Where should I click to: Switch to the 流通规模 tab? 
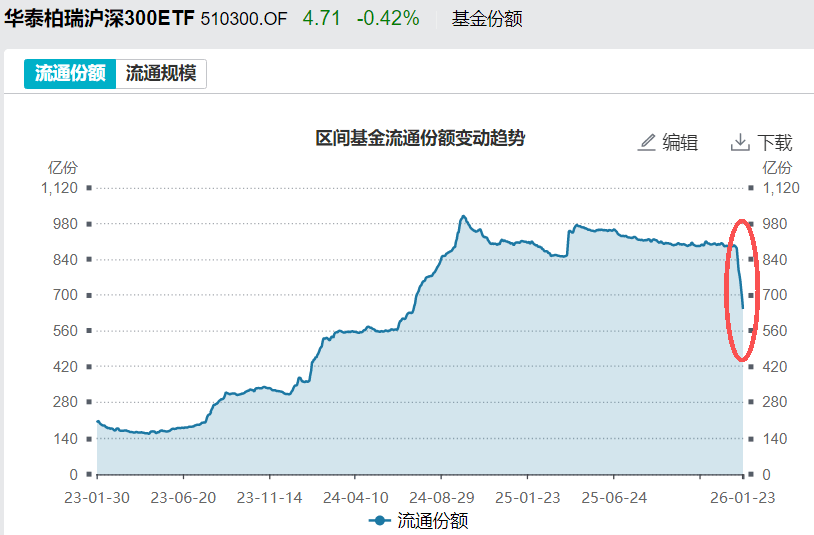(x=161, y=74)
